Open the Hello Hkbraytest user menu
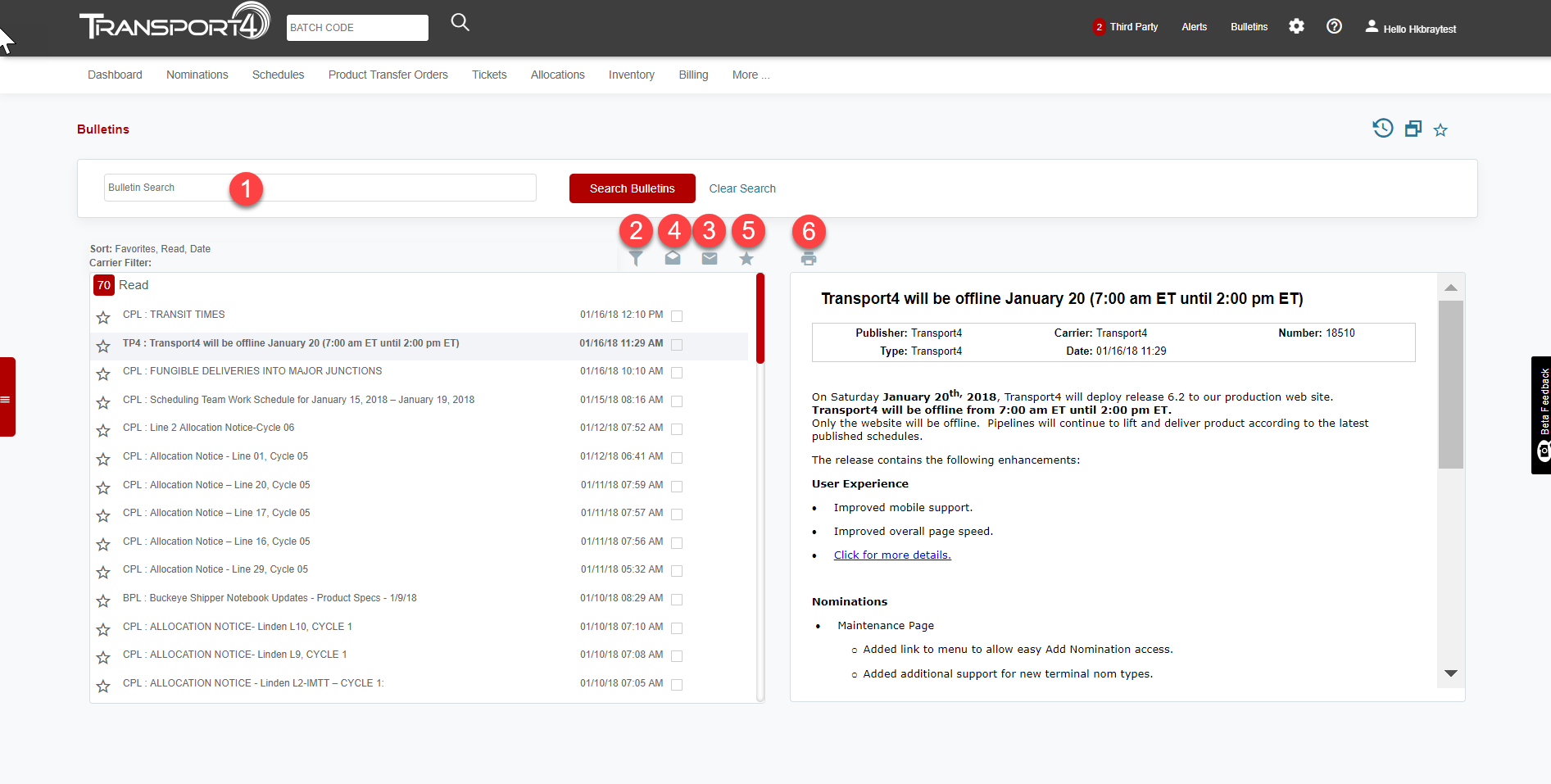This screenshot has width=1551, height=784. coord(1411,28)
